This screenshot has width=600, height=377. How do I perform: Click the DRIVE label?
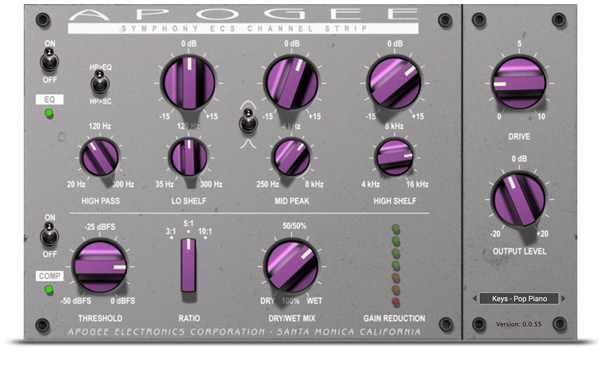click(x=519, y=137)
